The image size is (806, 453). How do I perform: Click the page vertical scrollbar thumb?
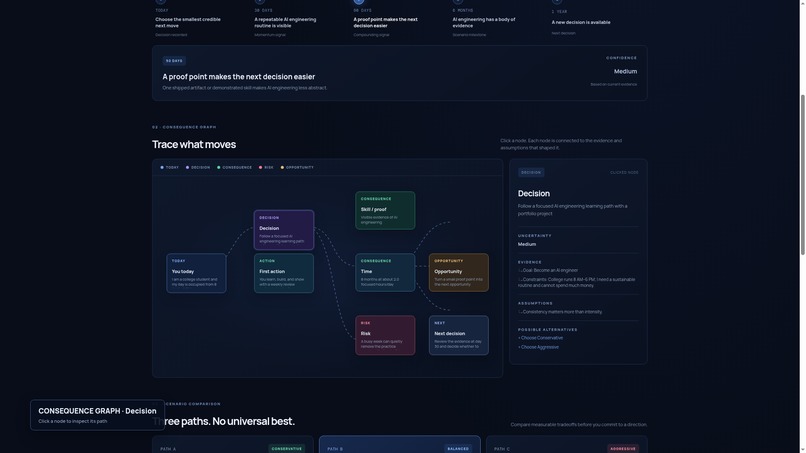point(802,175)
